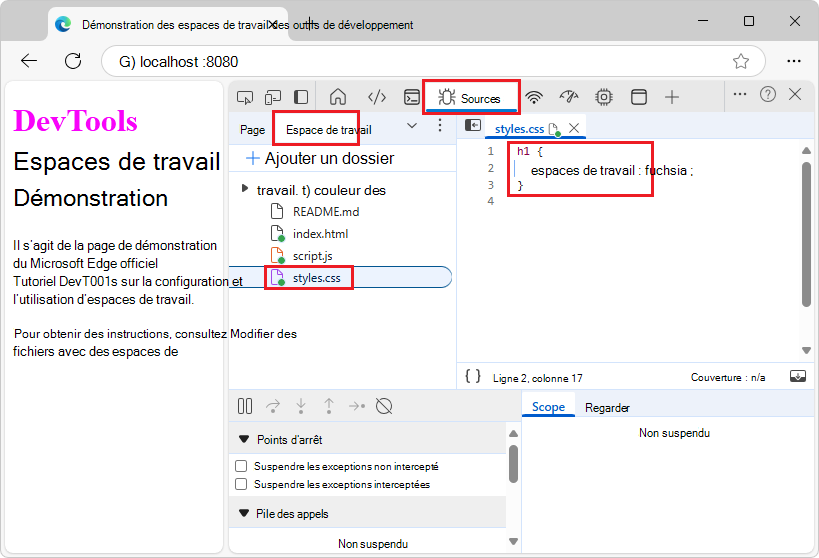The width and height of the screenshot is (819, 558).
Task: Enable Suspendre les exceptions interceptées
Action: 241,484
